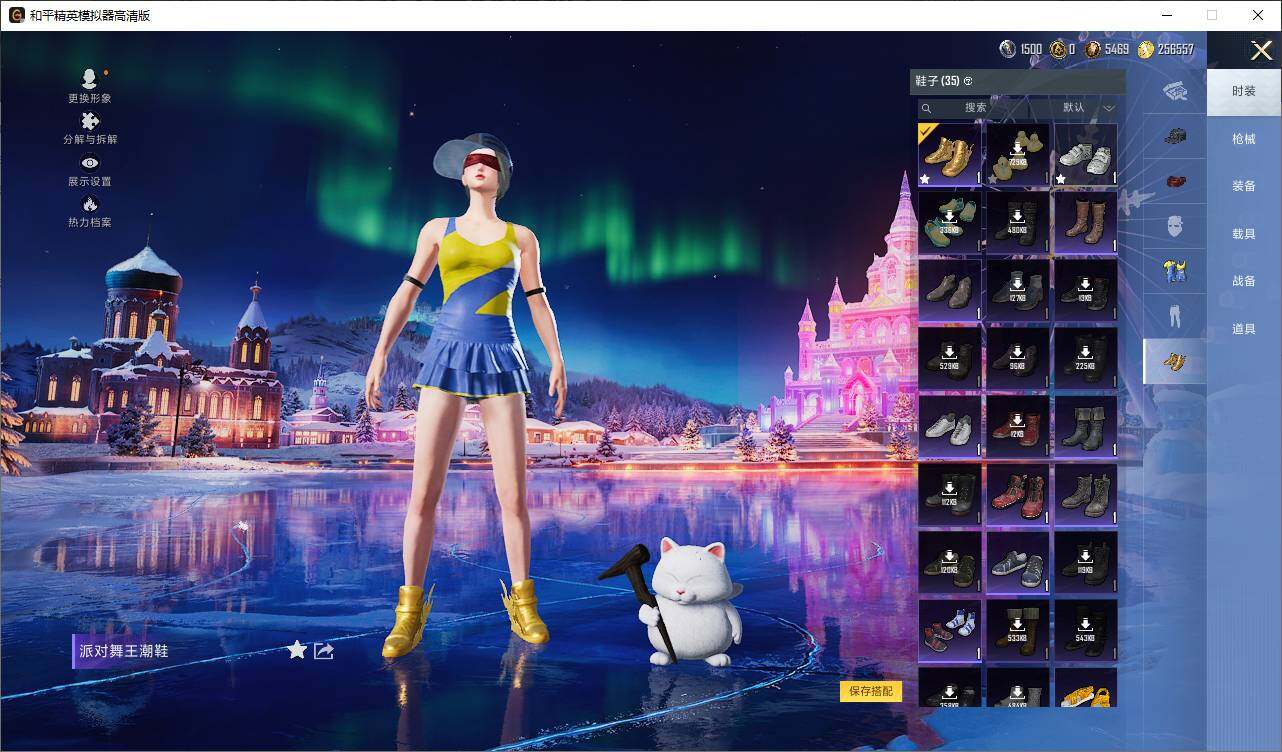Click the gold coin showing 256557
Viewport: 1282px width, 752px height.
(1146, 49)
